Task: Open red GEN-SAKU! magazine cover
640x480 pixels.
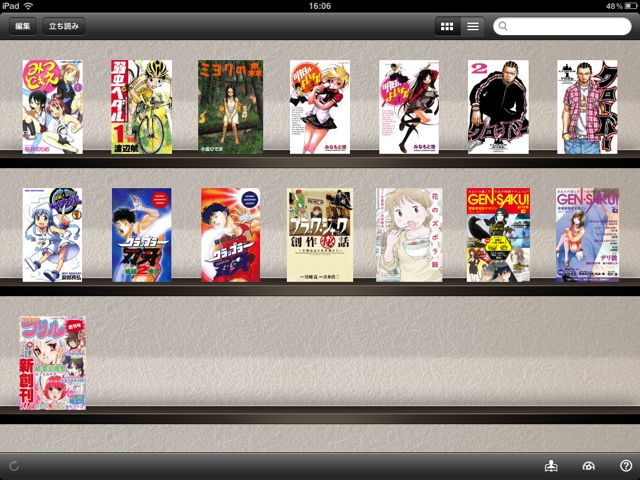Action: pyautogui.click(x=498, y=235)
